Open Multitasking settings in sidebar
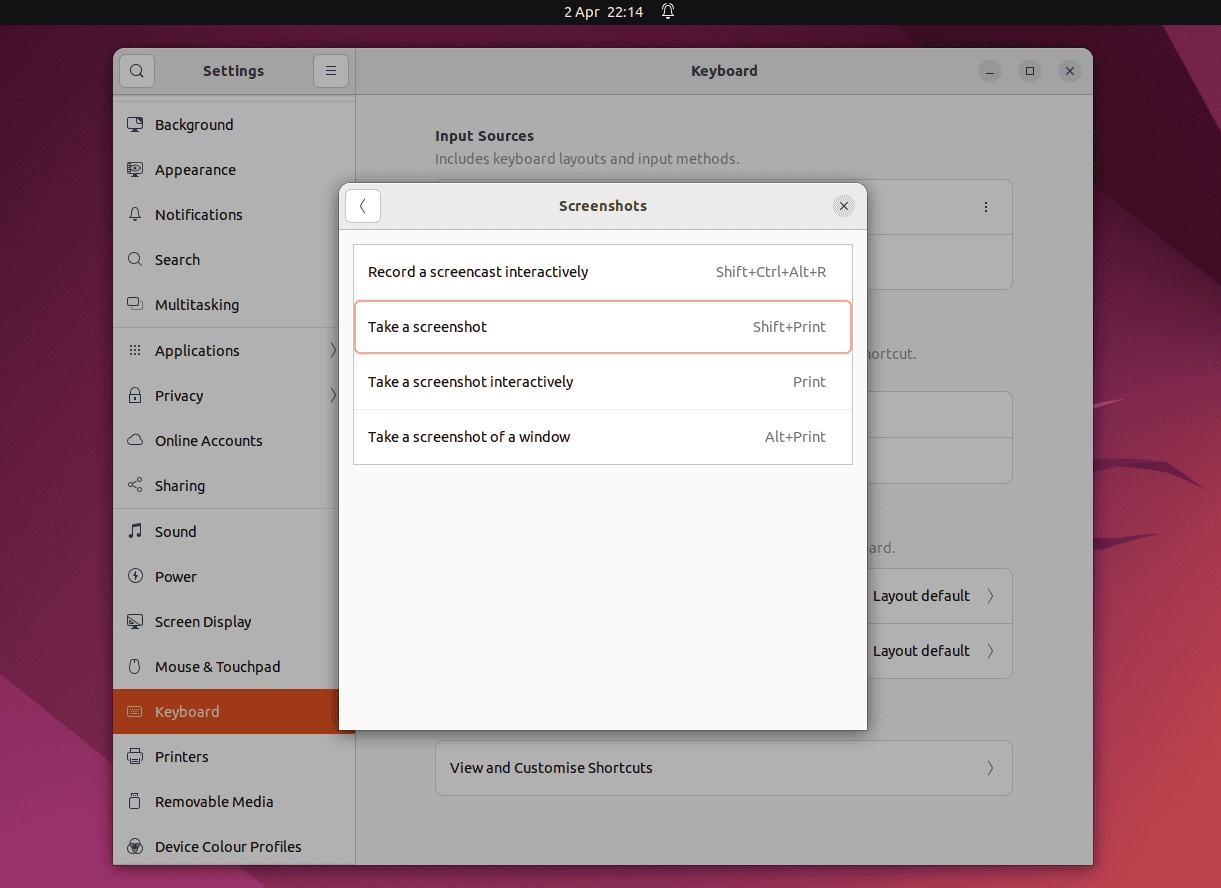 [234, 304]
